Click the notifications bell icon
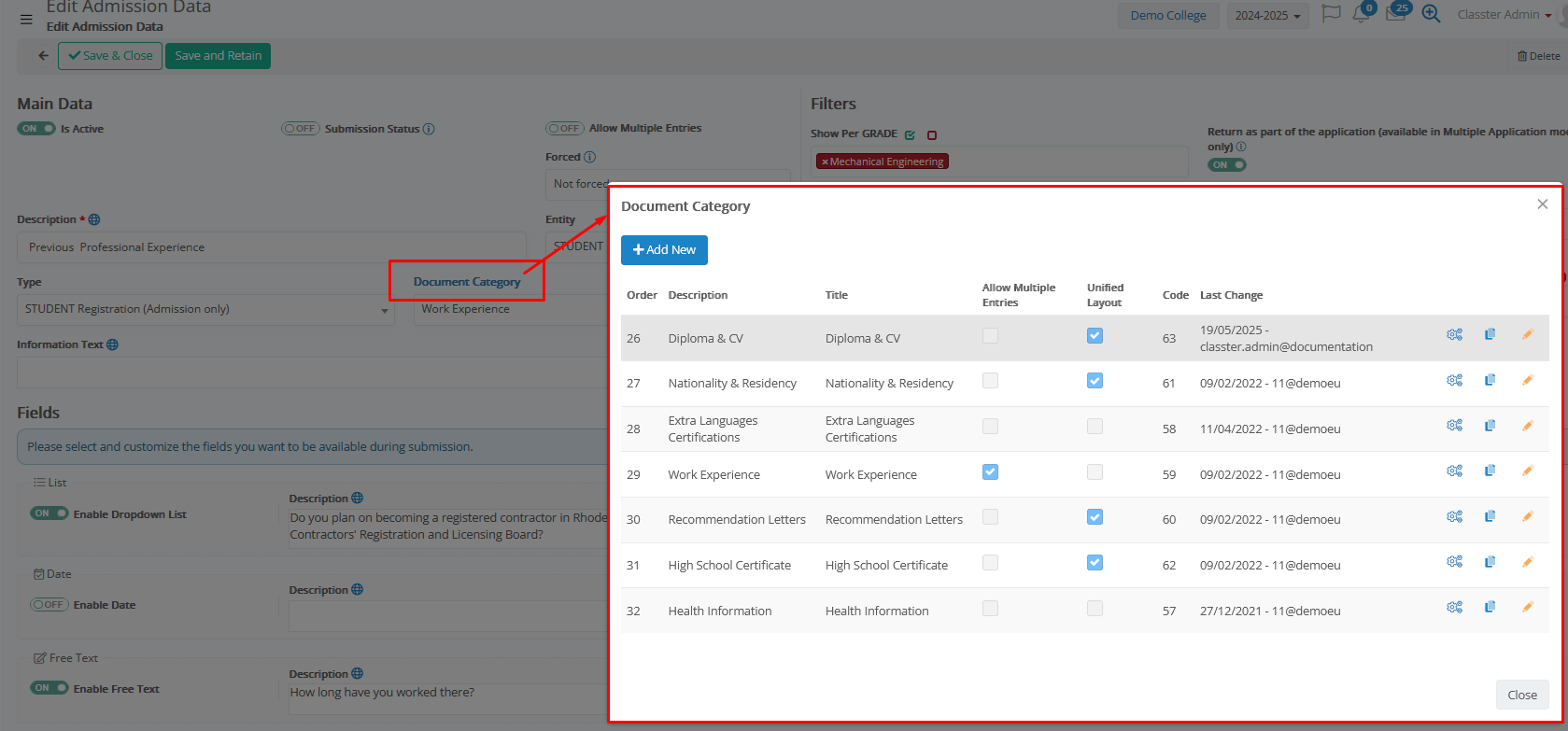 (1361, 15)
